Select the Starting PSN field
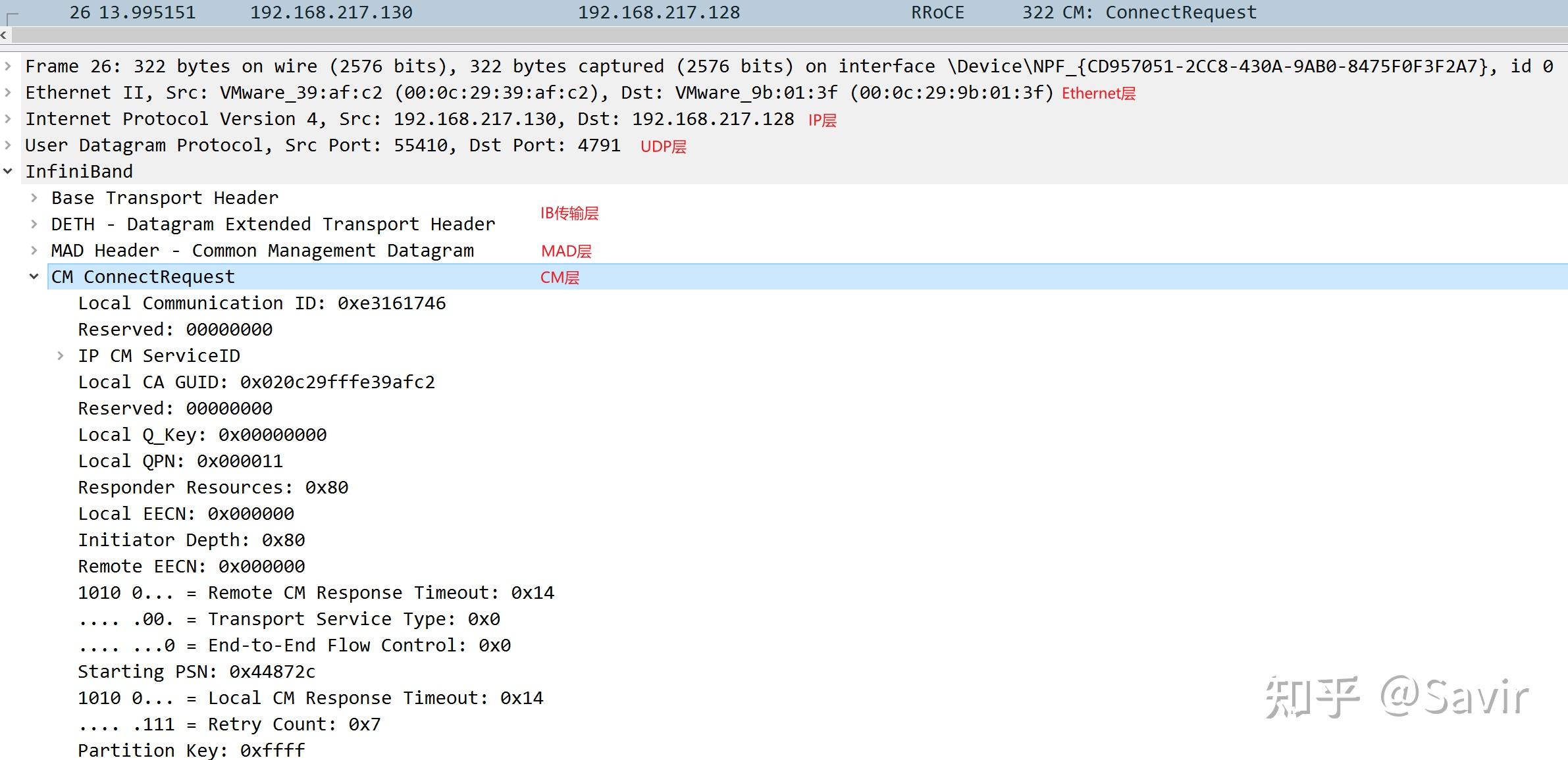This screenshot has height=760, width=1568. click(196, 672)
